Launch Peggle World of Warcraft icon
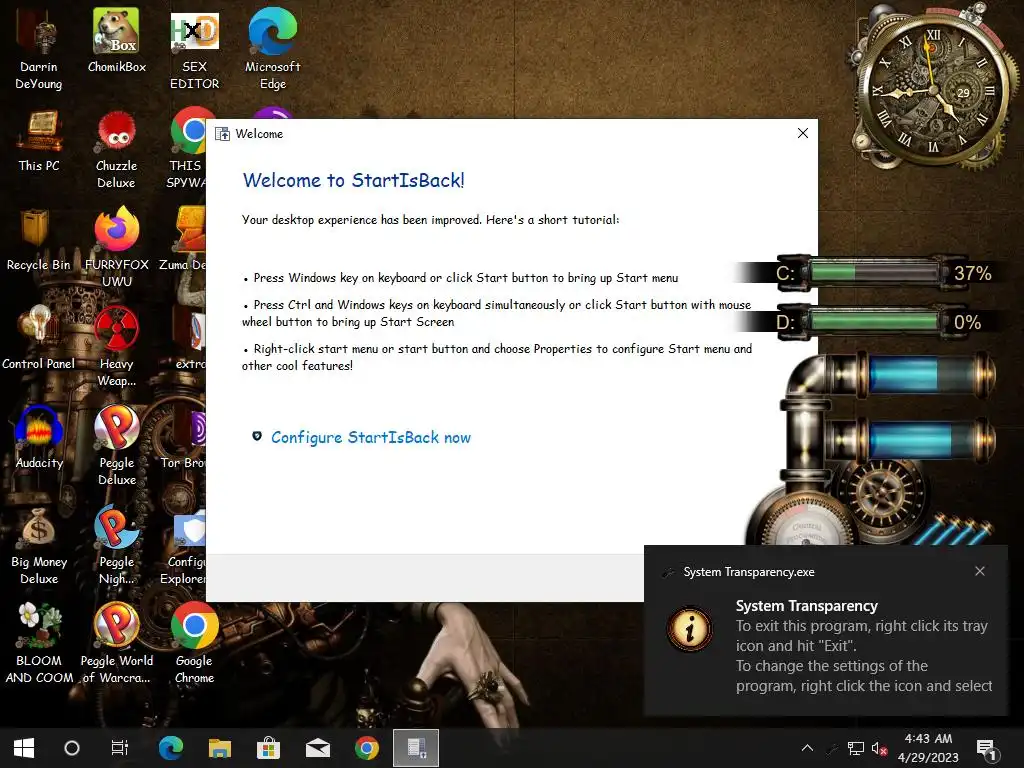 pos(116,644)
